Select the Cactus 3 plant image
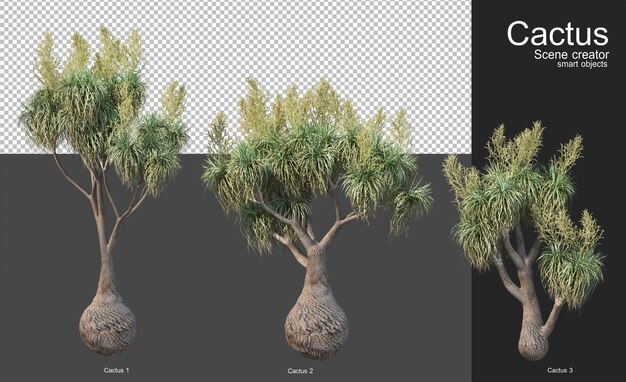The width and height of the screenshot is (626, 382). coord(524,241)
